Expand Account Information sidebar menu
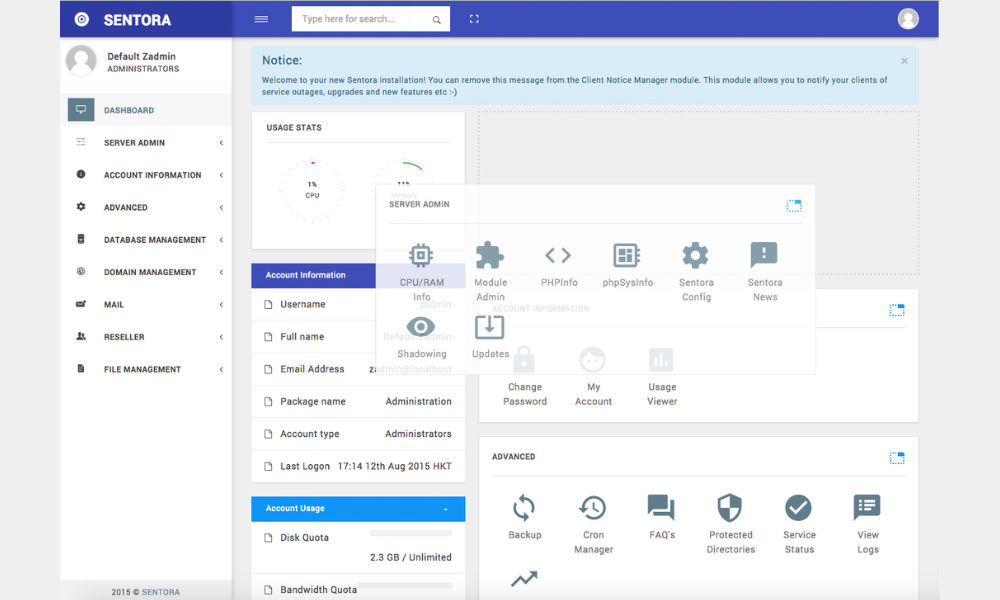The width and height of the screenshot is (1000, 600). click(146, 175)
